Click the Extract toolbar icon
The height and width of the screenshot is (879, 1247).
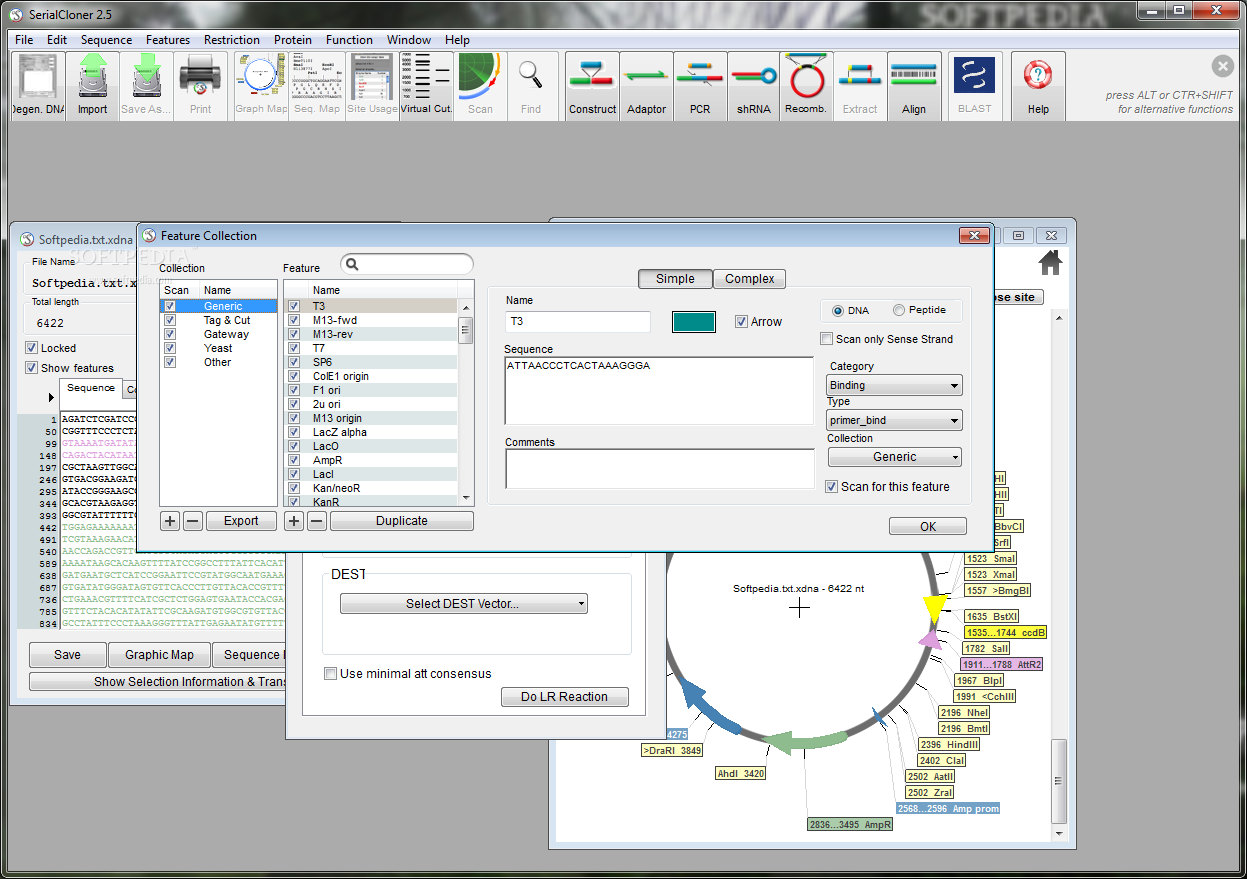click(x=860, y=86)
